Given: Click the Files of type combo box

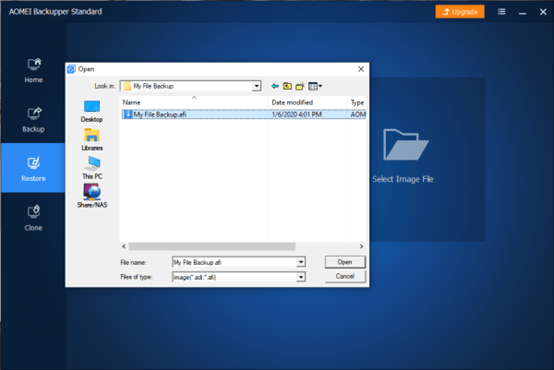Looking at the screenshot, I should coord(239,277).
